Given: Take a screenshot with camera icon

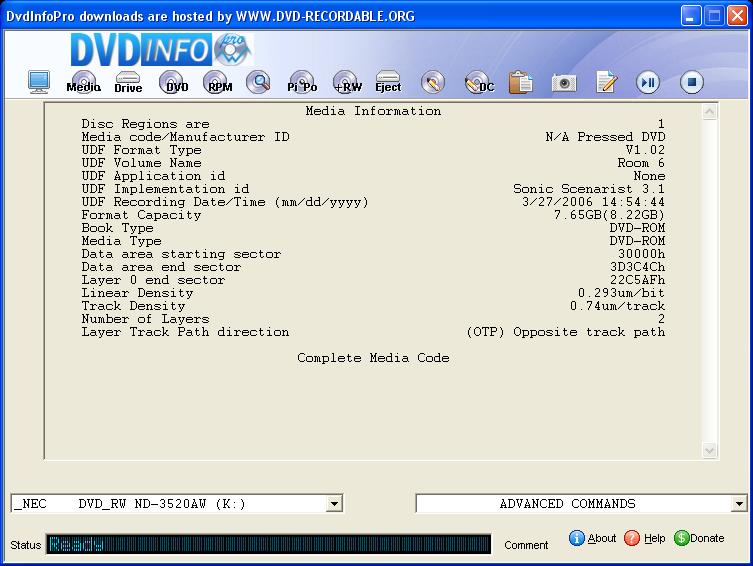Looking at the screenshot, I should 564,83.
